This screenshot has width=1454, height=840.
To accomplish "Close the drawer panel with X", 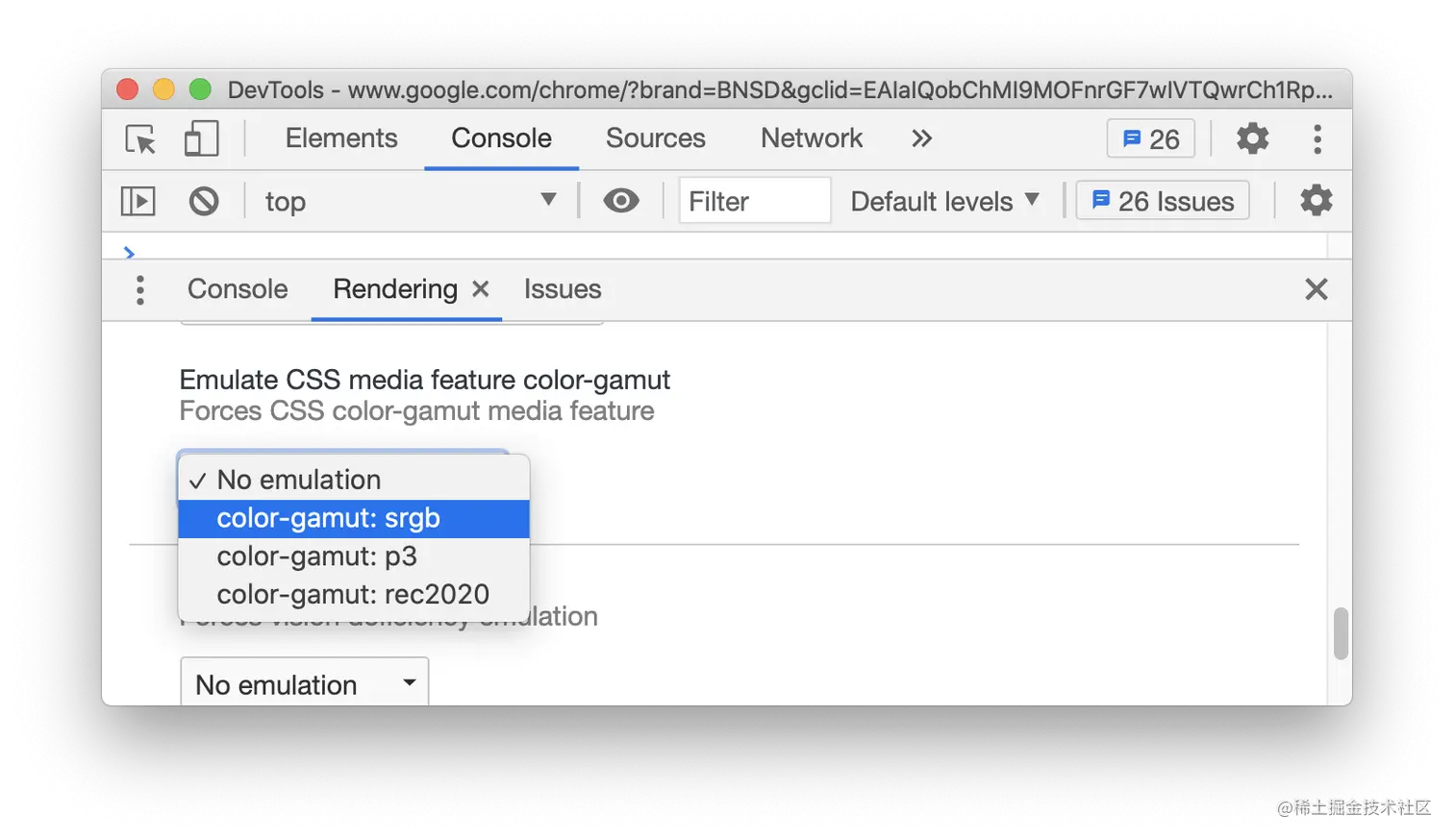I will [1316, 288].
